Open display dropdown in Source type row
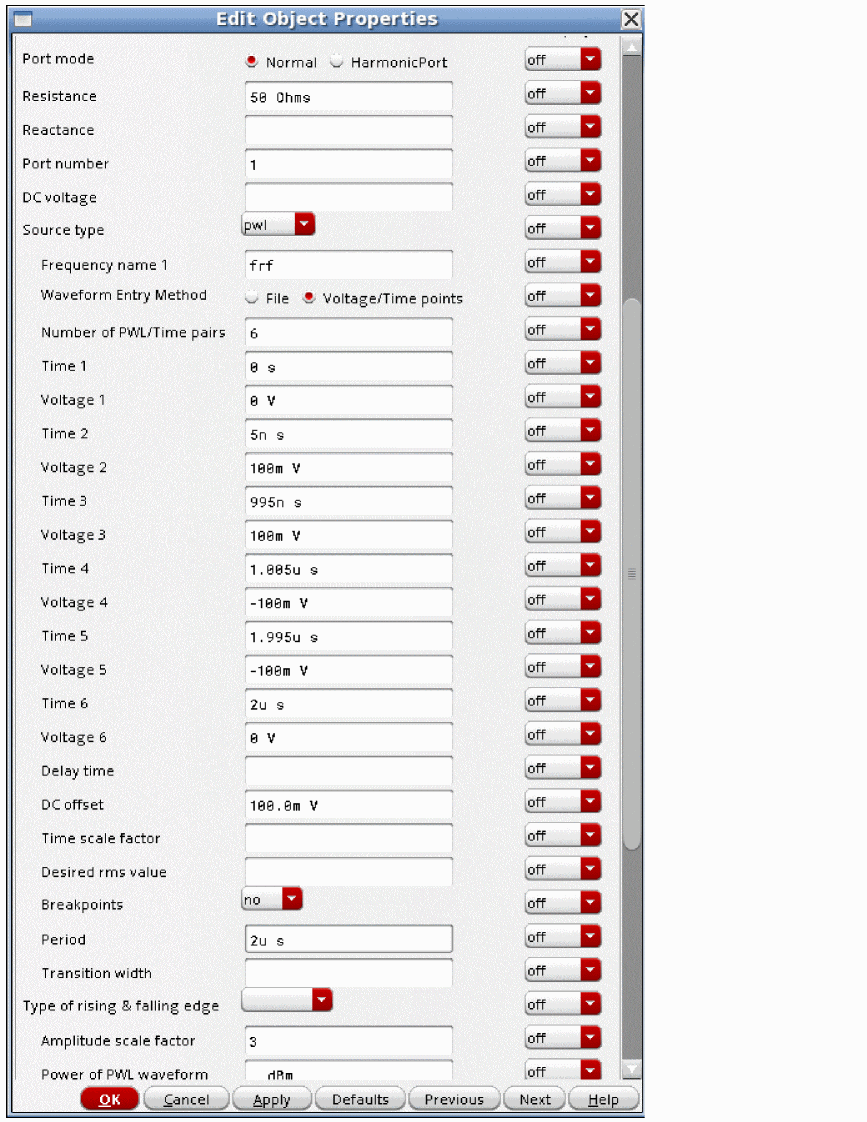Viewport: 867px width, 1122px height. click(x=563, y=228)
